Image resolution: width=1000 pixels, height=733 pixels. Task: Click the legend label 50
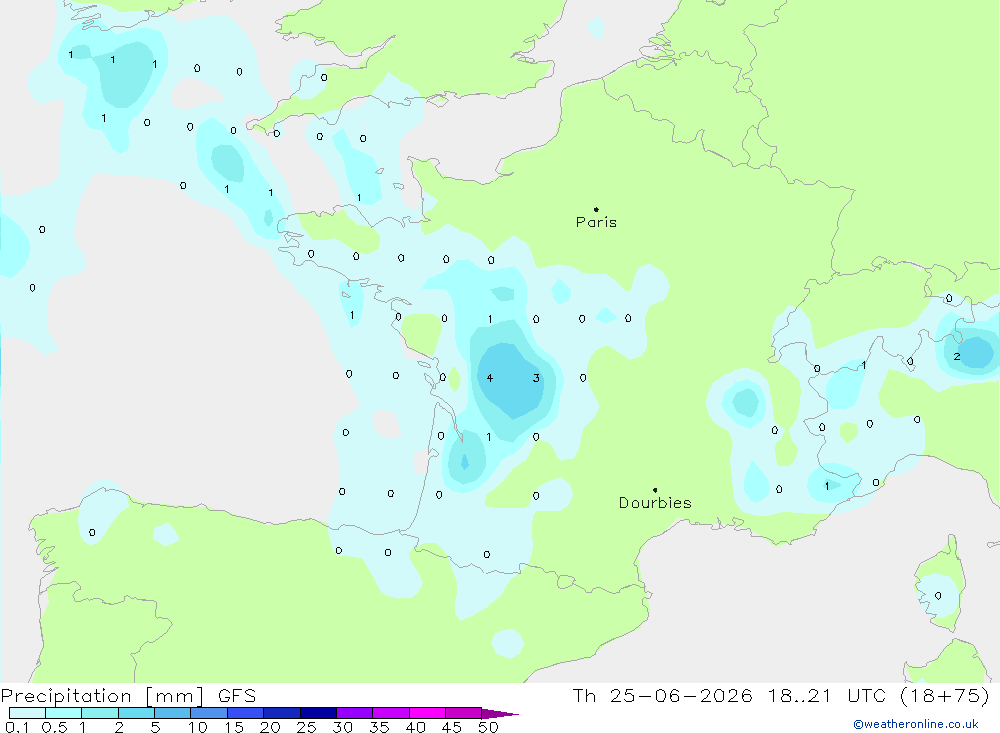488,727
